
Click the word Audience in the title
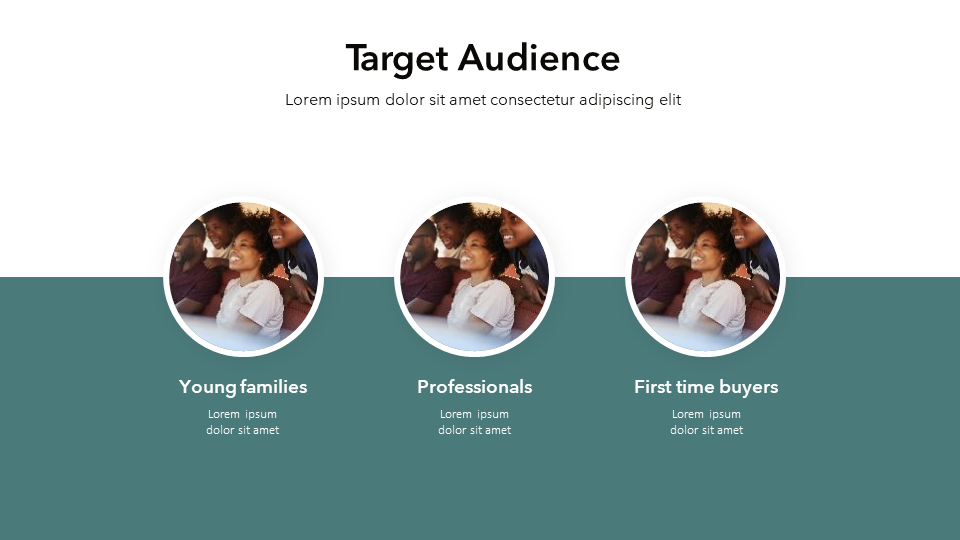tap(539, 58)
